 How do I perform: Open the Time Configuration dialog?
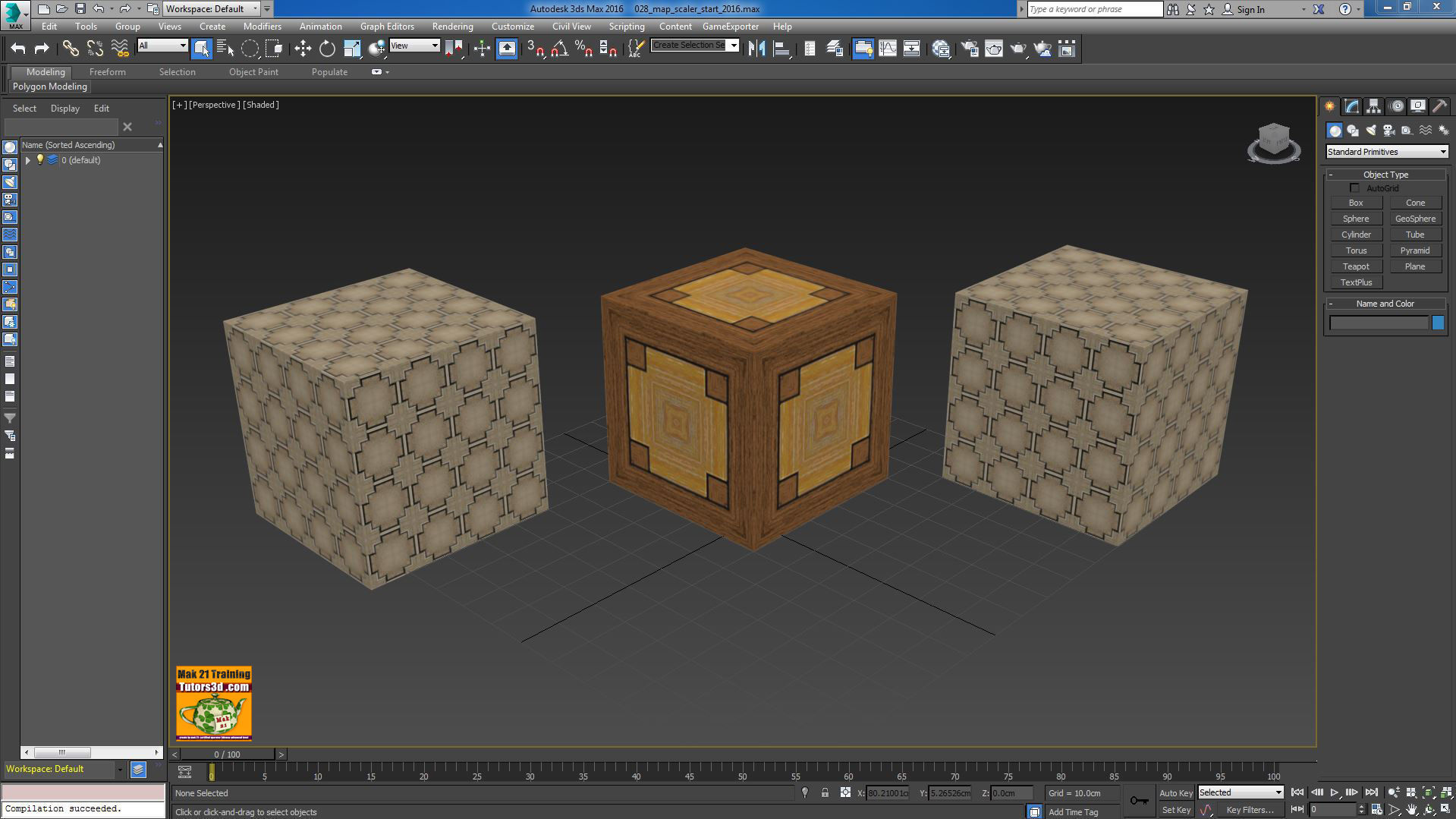click(x=1376, y=810)
